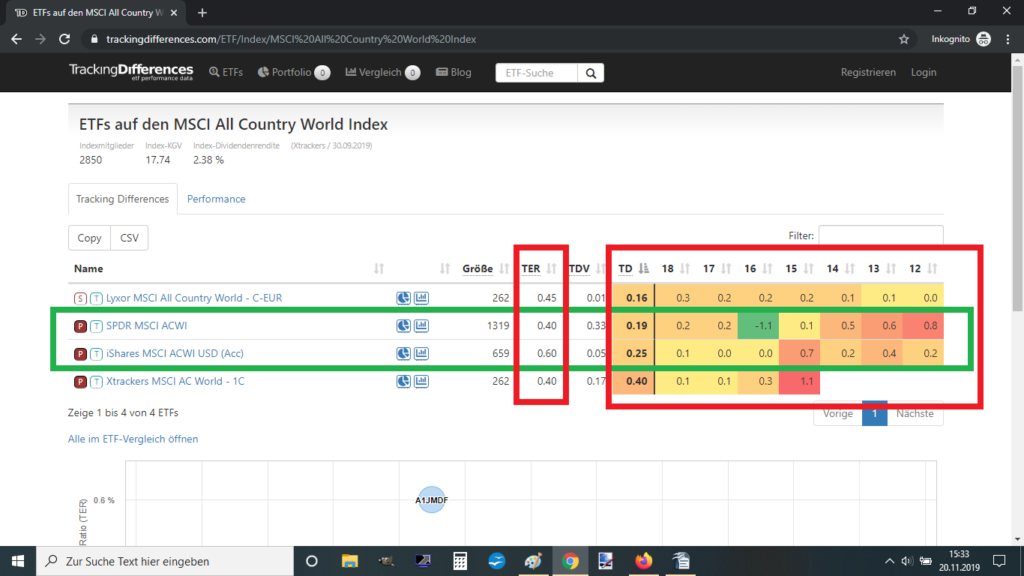The width and height of the screenshot is (1024, 576).
Task: Sort table by TDV column
Action: [587, 268]
